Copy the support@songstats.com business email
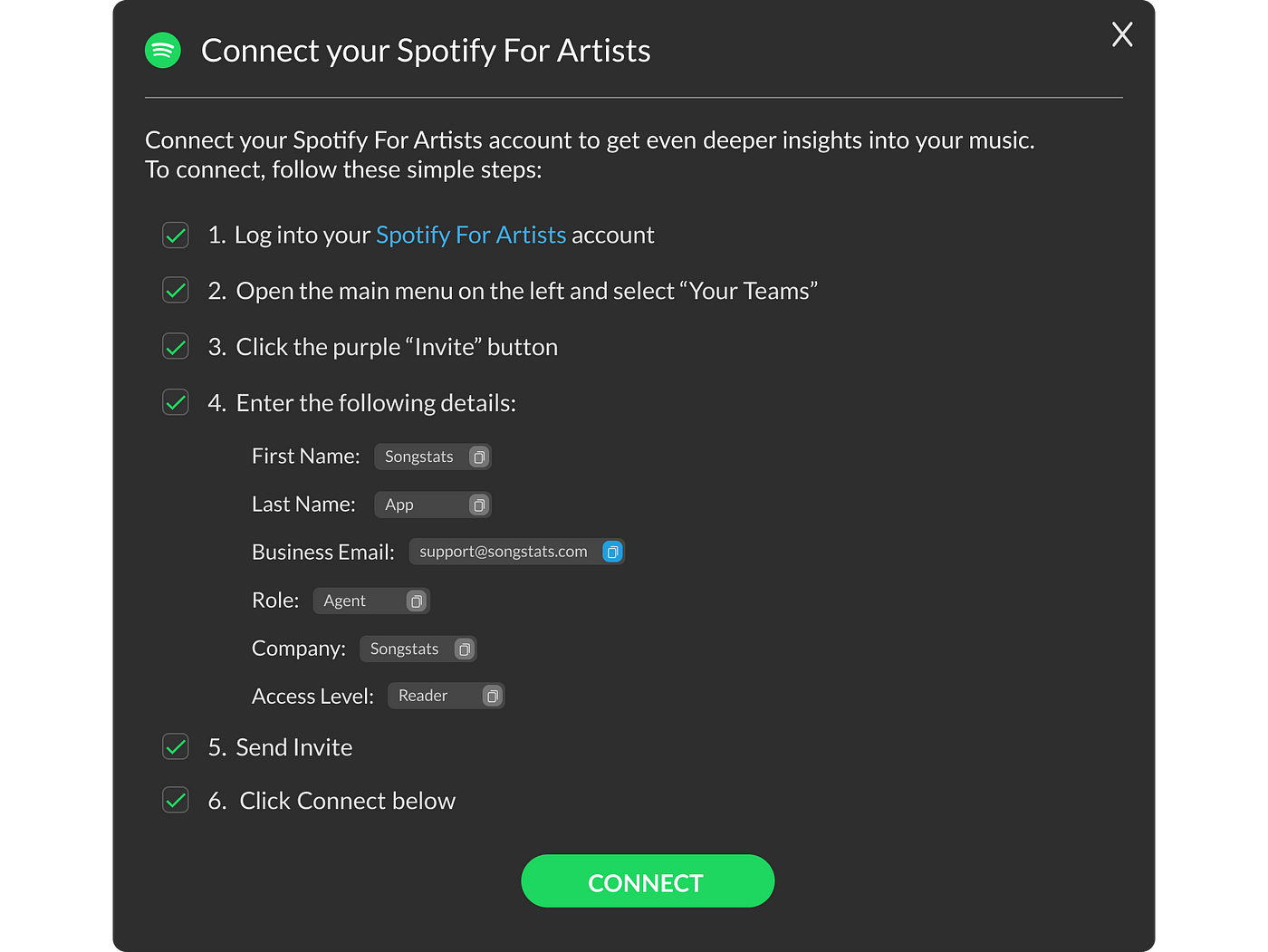1268x952 pixels. [x=613, y=552]
